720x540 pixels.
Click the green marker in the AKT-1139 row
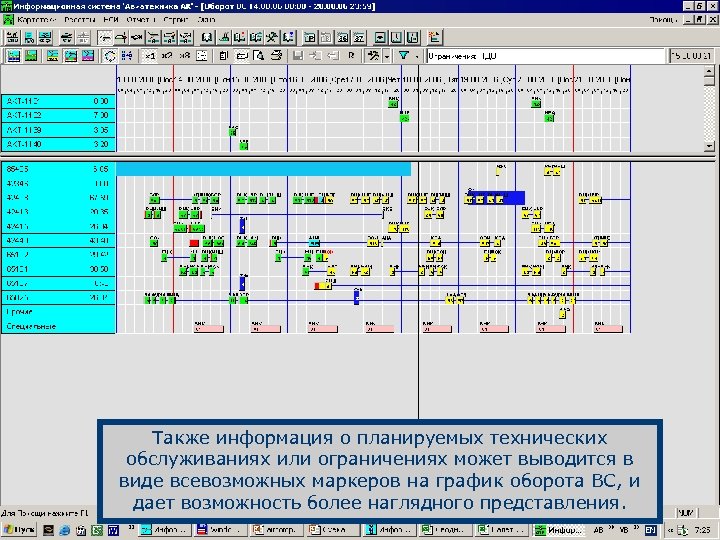[233, 132]
